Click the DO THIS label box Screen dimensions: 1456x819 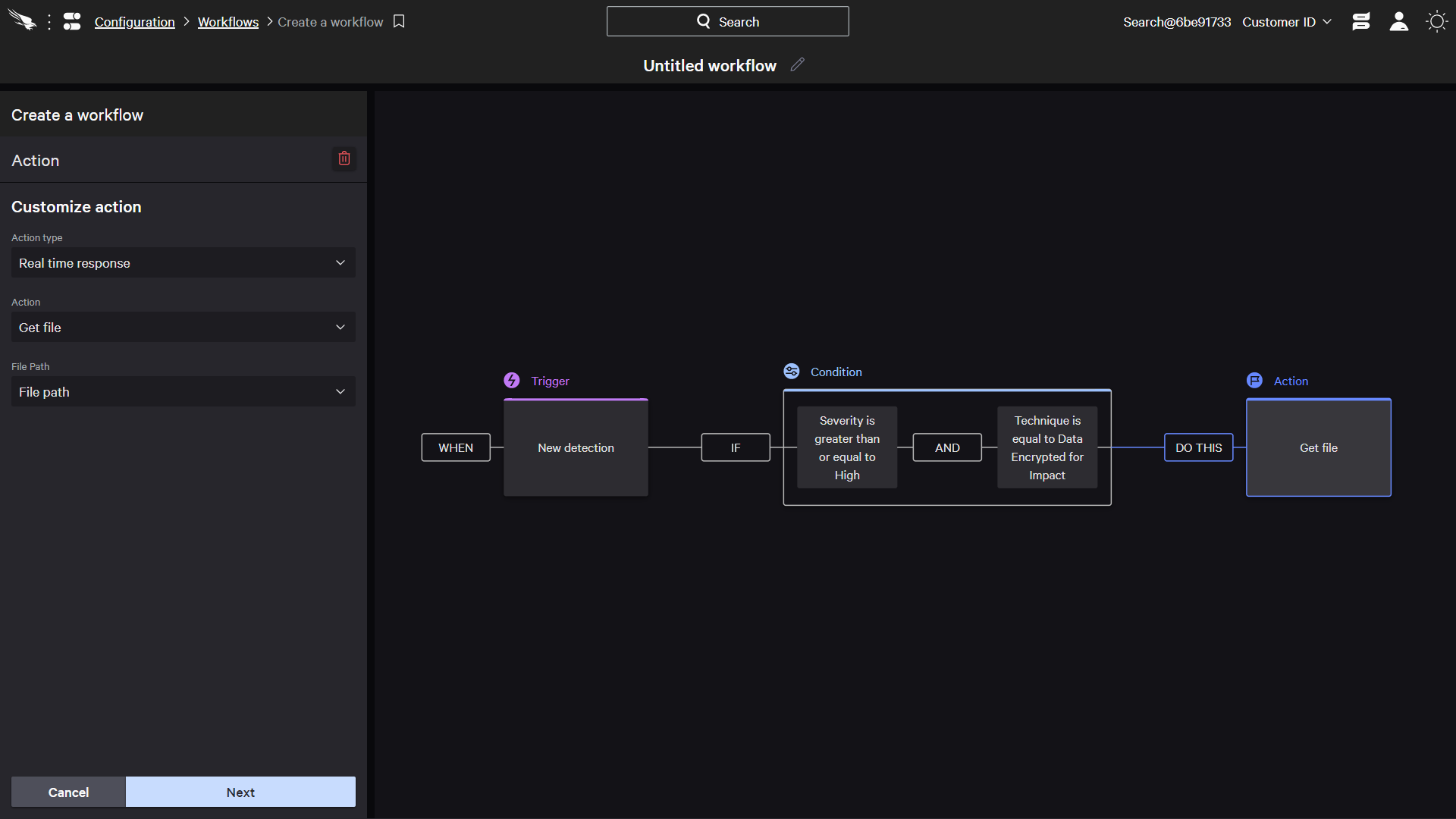1199,447
